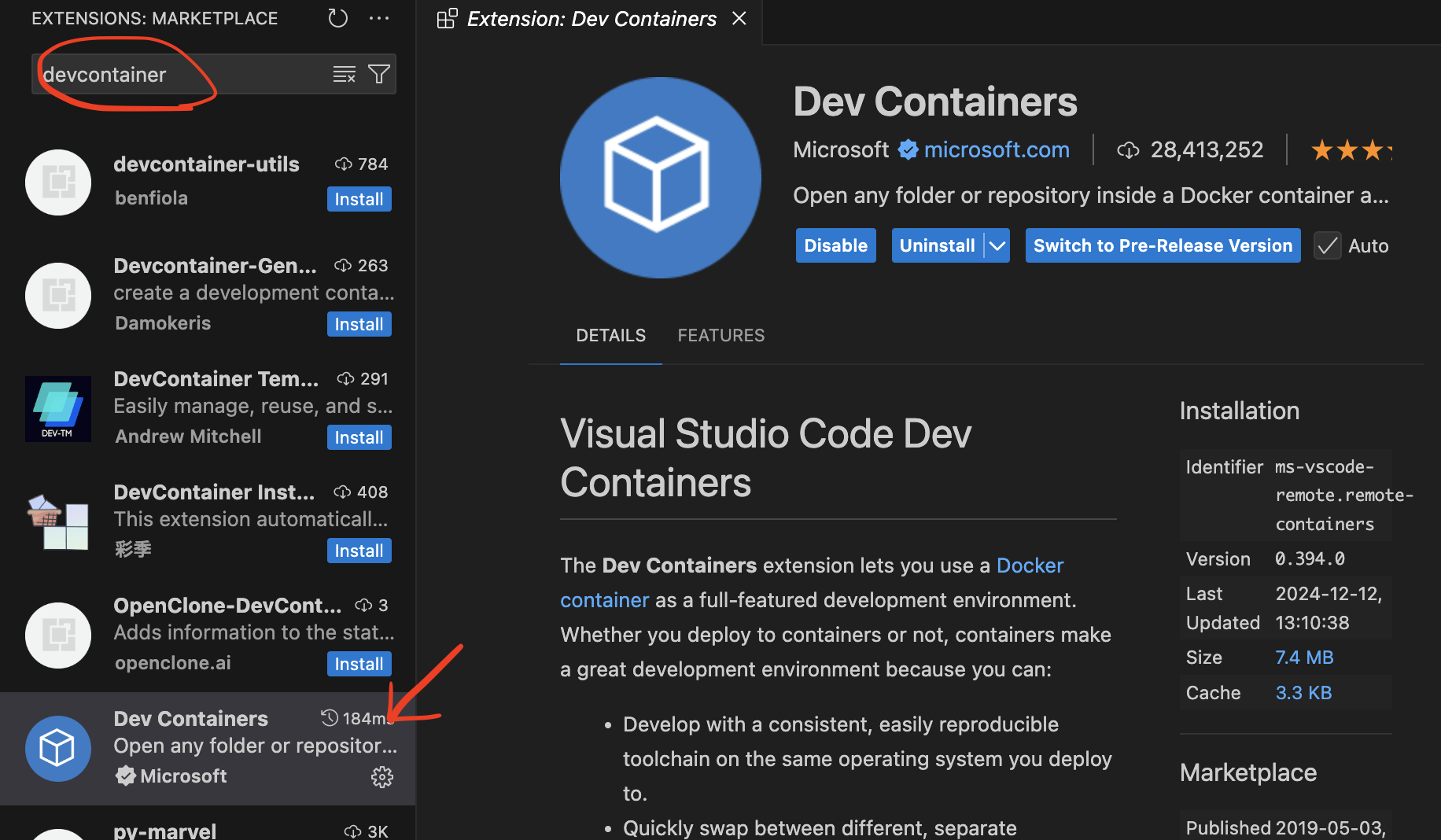1441x840 pixels.
Task: Install the devcontainer-utils extension
Action: 359,199
